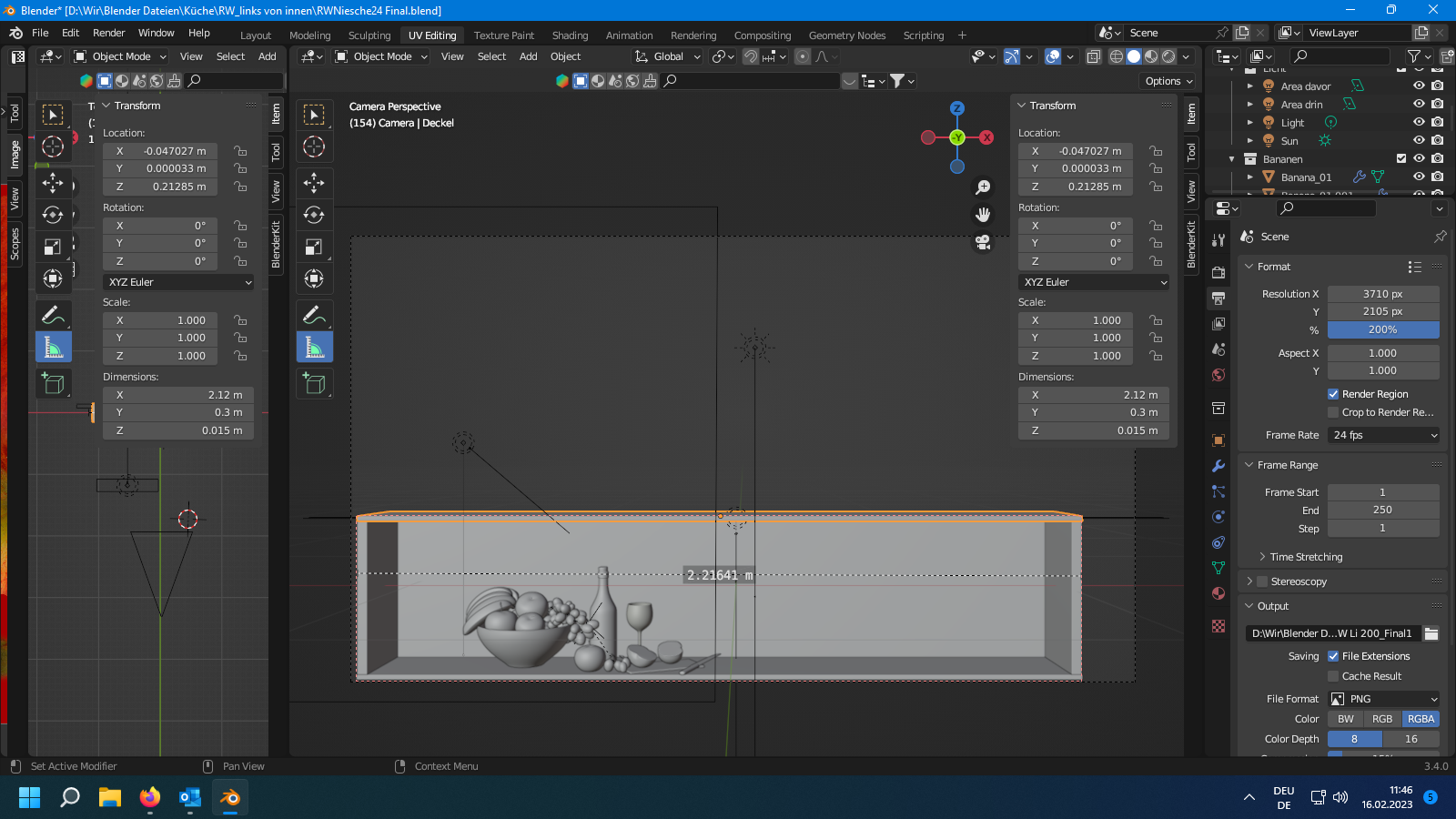
Task: Open the Render menu
Action: coord(108,33)
